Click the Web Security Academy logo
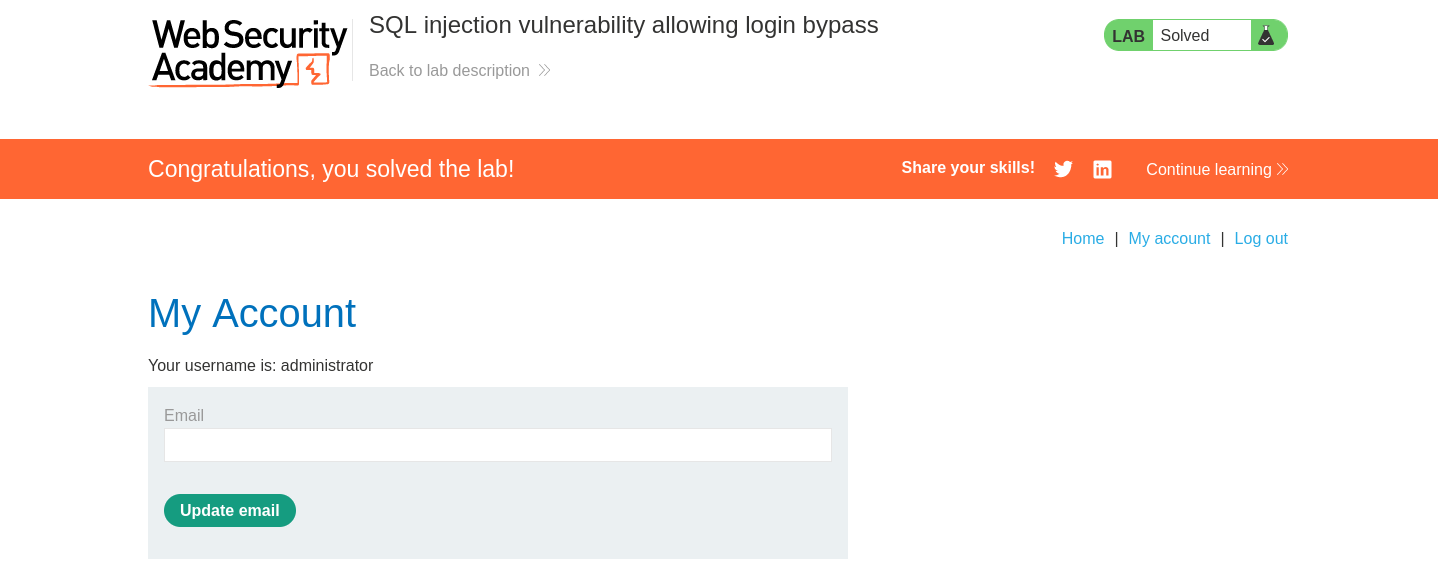1438x567 pixels. pos(249,53)
